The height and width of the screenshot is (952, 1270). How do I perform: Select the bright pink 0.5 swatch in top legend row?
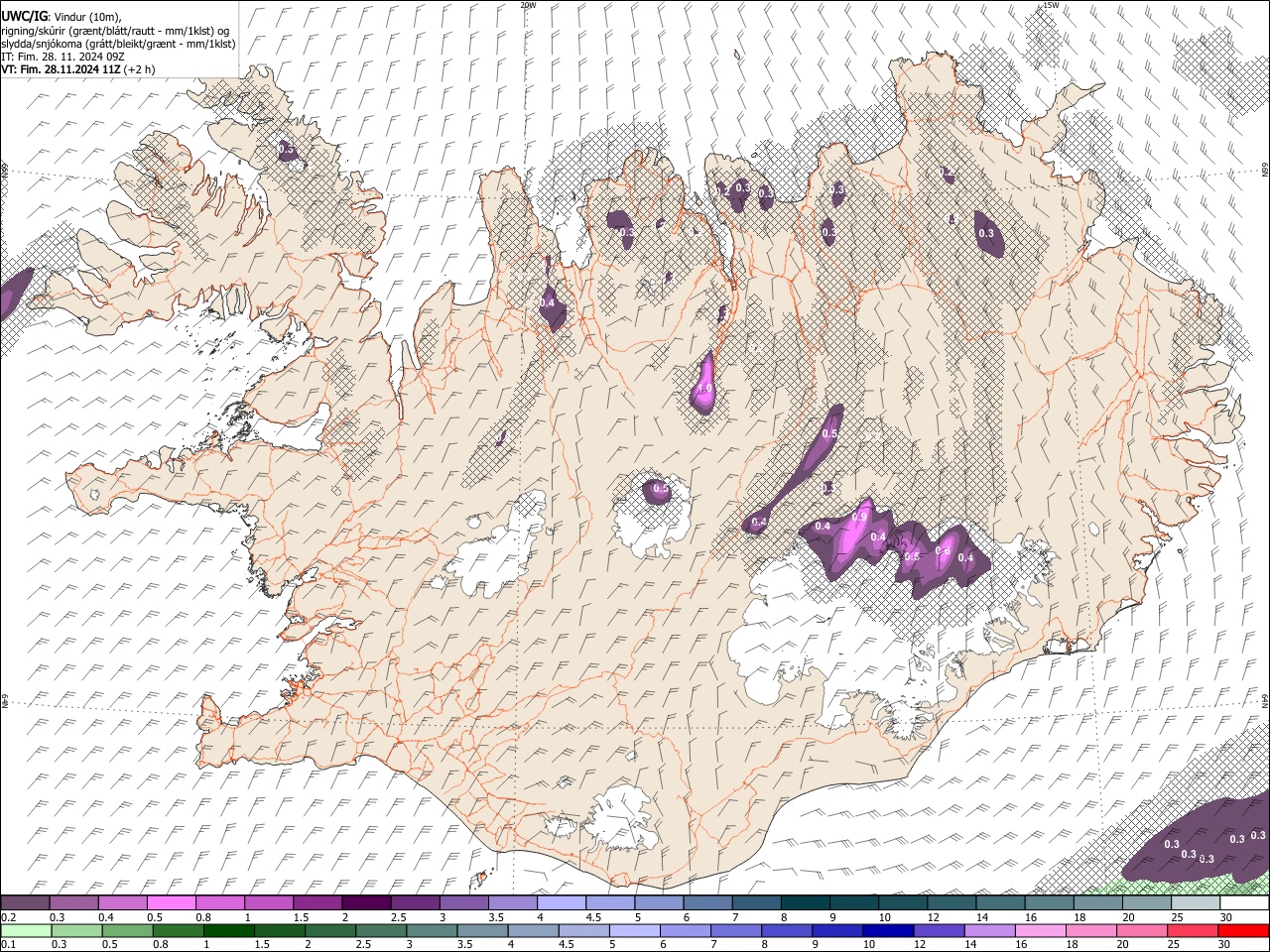(x=172, y=903)
